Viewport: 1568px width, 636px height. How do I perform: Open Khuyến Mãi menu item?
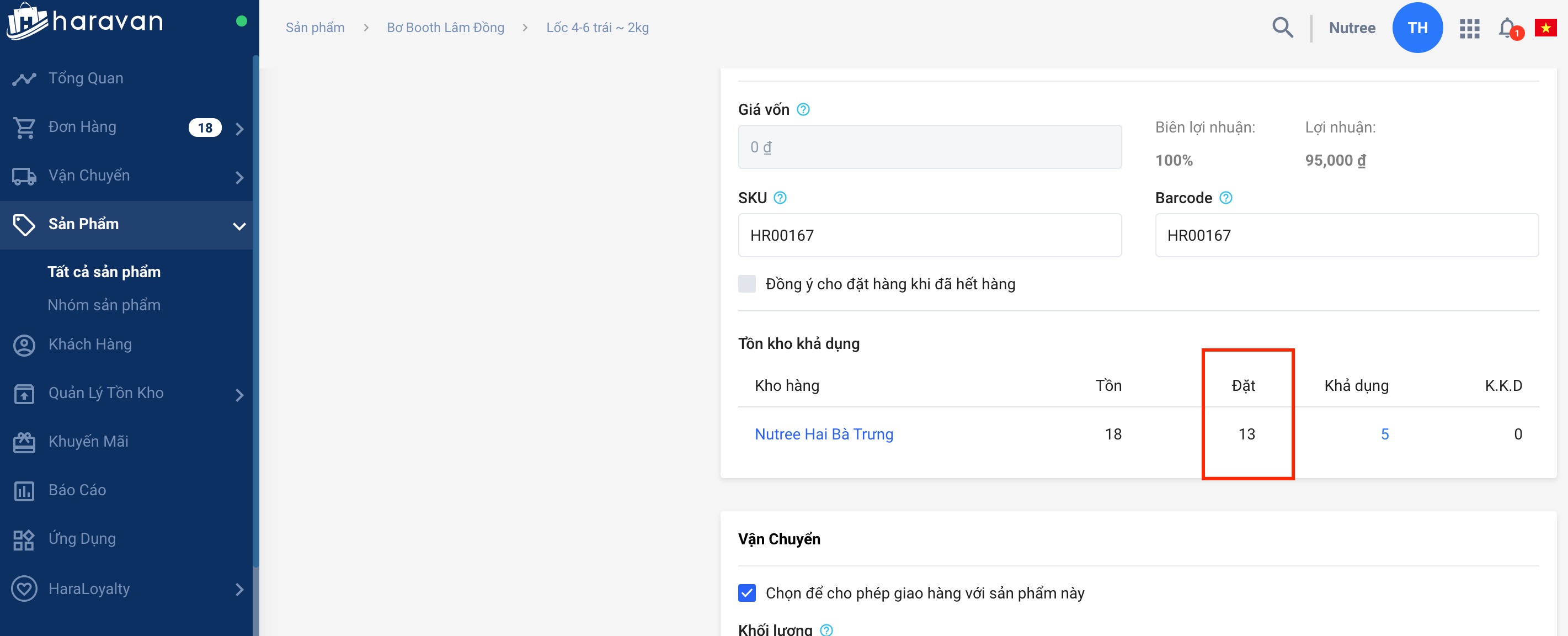[126, 442]
